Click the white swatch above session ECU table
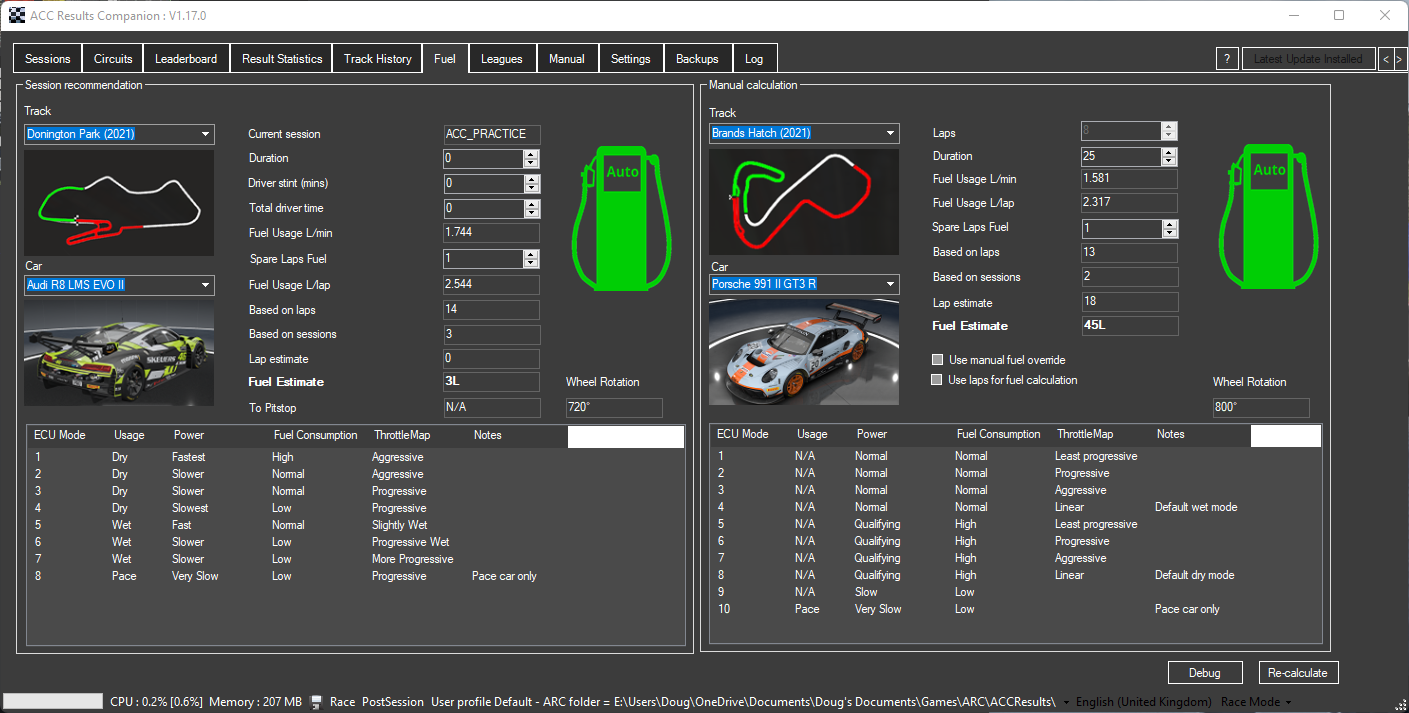1409x713 pixels. (625, 437)
